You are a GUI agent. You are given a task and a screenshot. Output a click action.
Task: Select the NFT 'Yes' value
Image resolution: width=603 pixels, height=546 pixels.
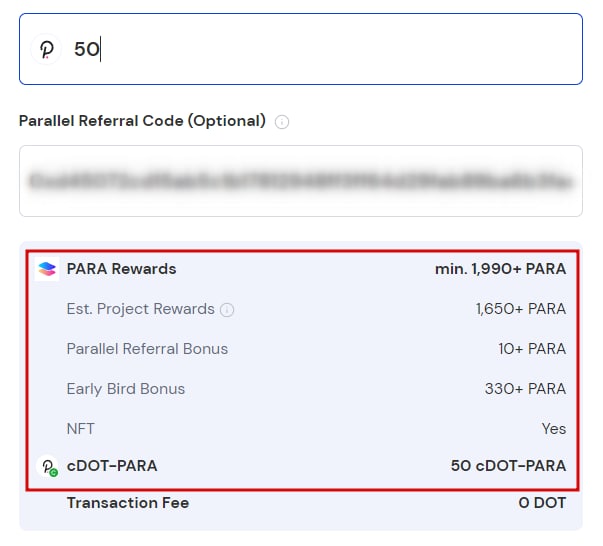pos(554,429)
